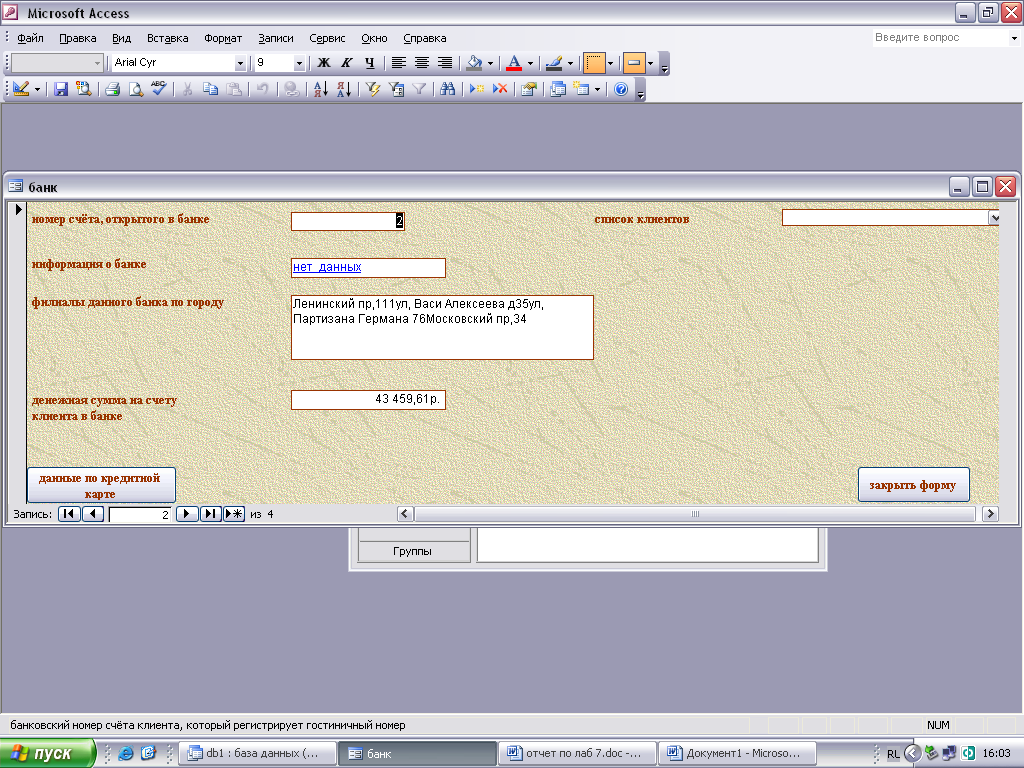
Task: Open line color dropdown arrow
Action: click(570, 63)
